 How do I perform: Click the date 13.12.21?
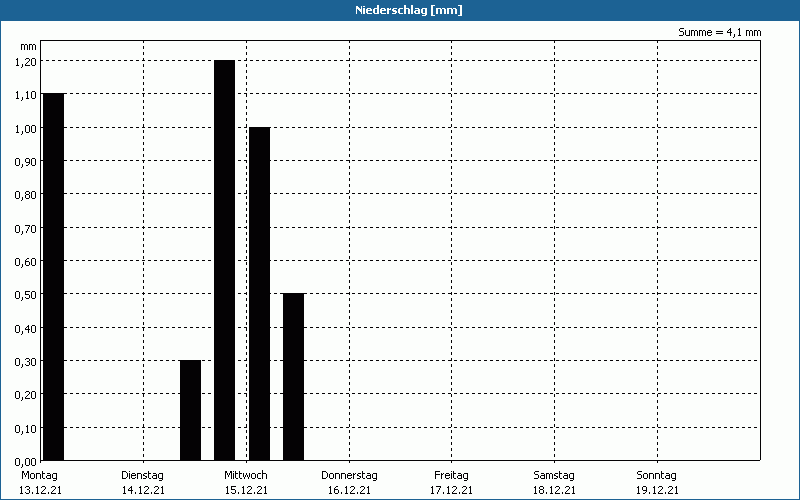click(40, 490)
